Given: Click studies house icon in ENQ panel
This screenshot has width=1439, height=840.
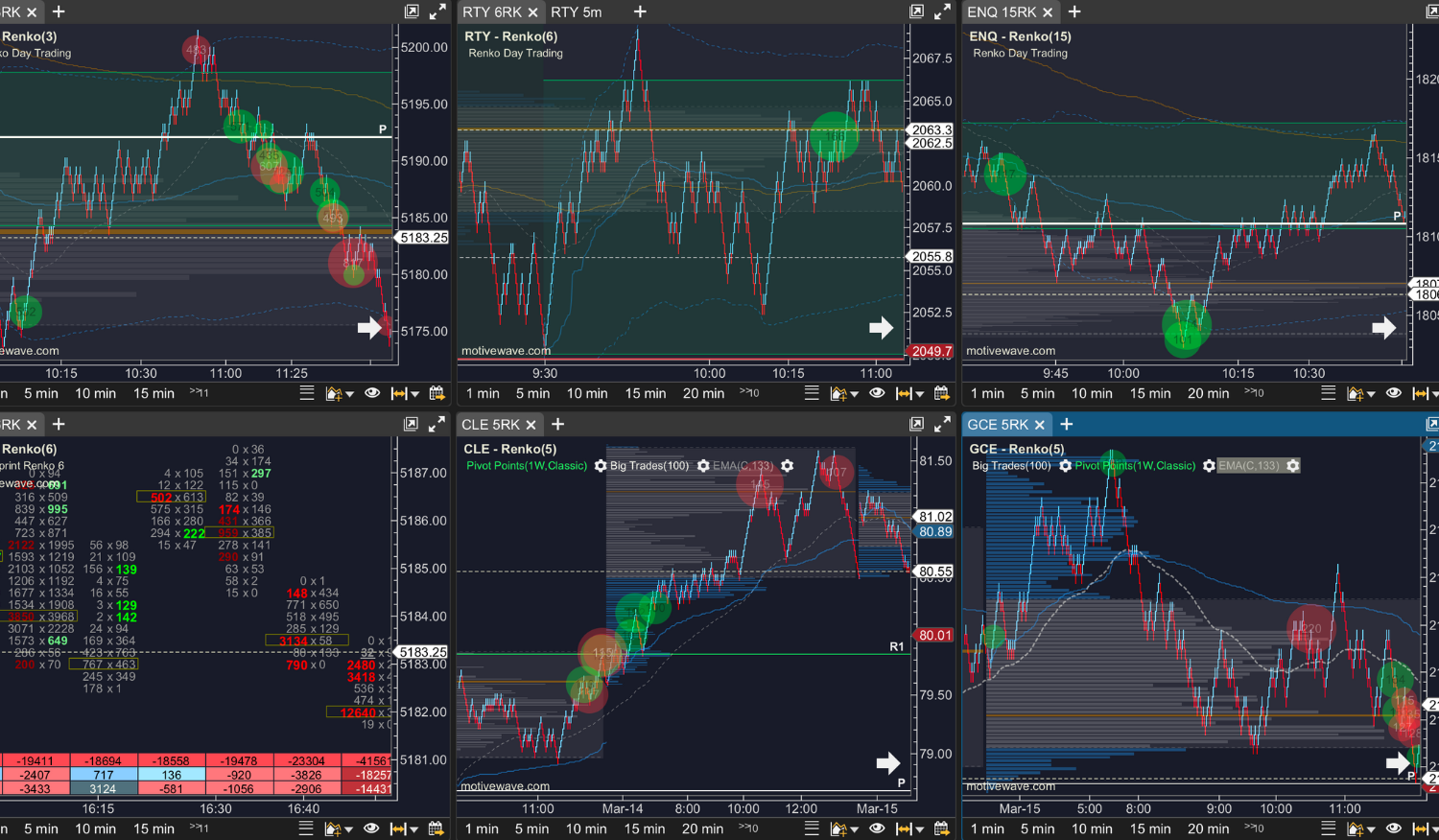Looking at the screenshot, I should [x=1355, y=393].
